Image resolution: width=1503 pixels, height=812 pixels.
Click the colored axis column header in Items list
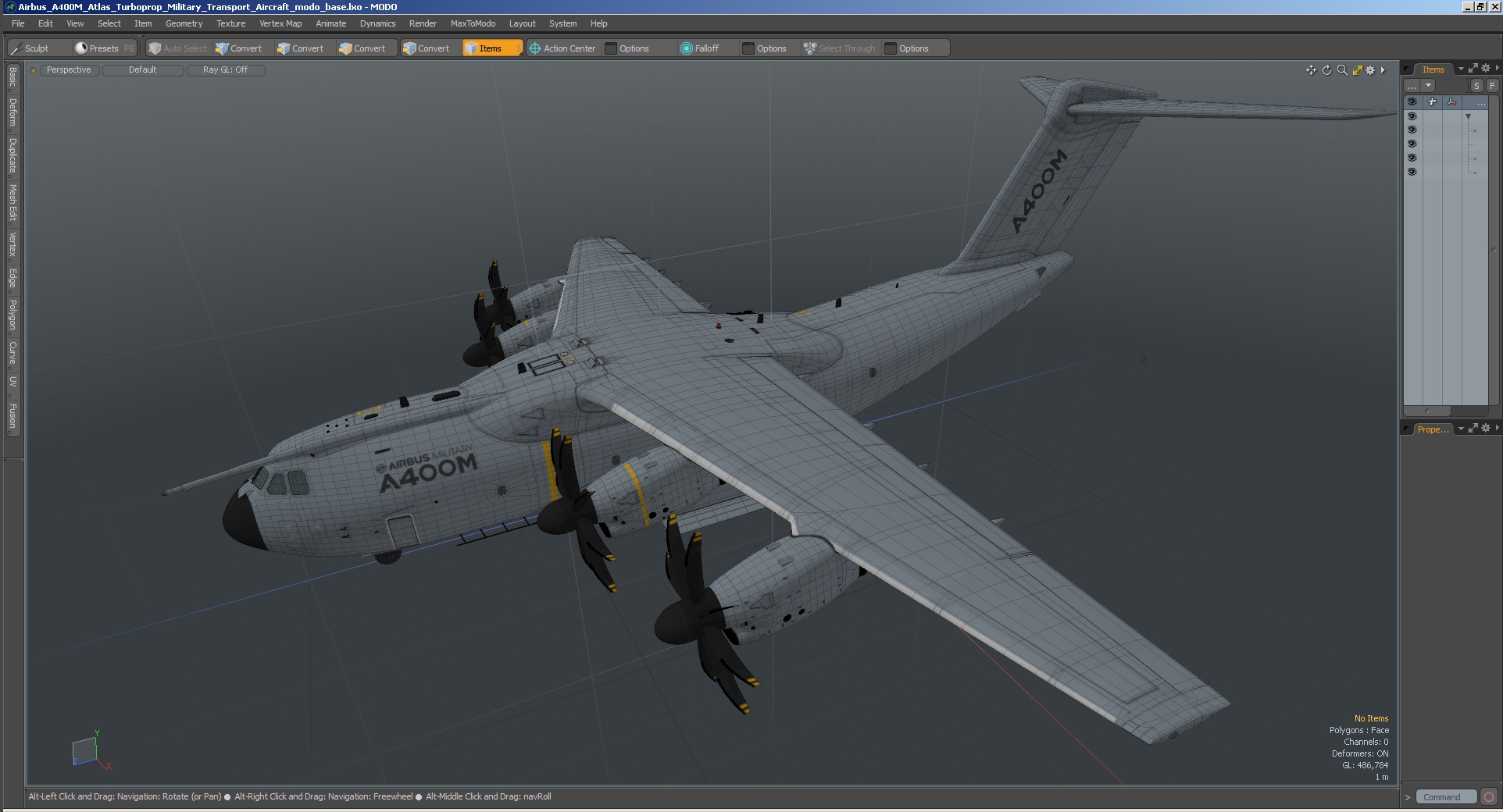click(x=1452, y=101)
